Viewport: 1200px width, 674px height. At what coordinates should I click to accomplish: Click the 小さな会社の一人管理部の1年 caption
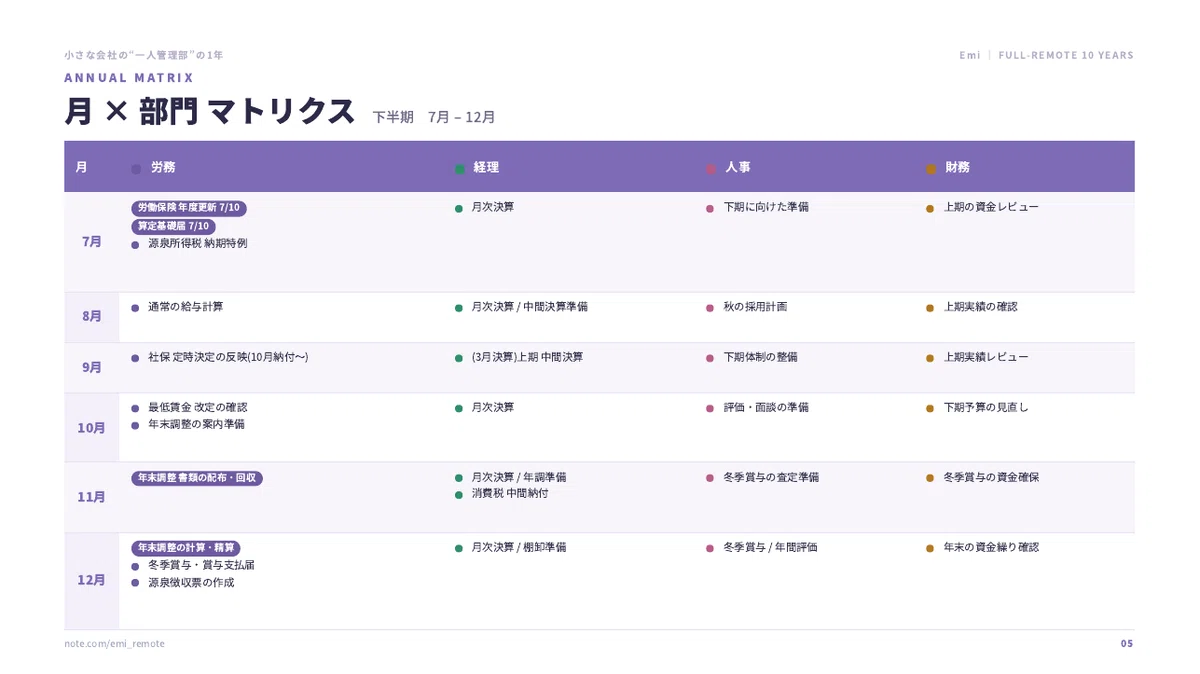coord(143,55)
